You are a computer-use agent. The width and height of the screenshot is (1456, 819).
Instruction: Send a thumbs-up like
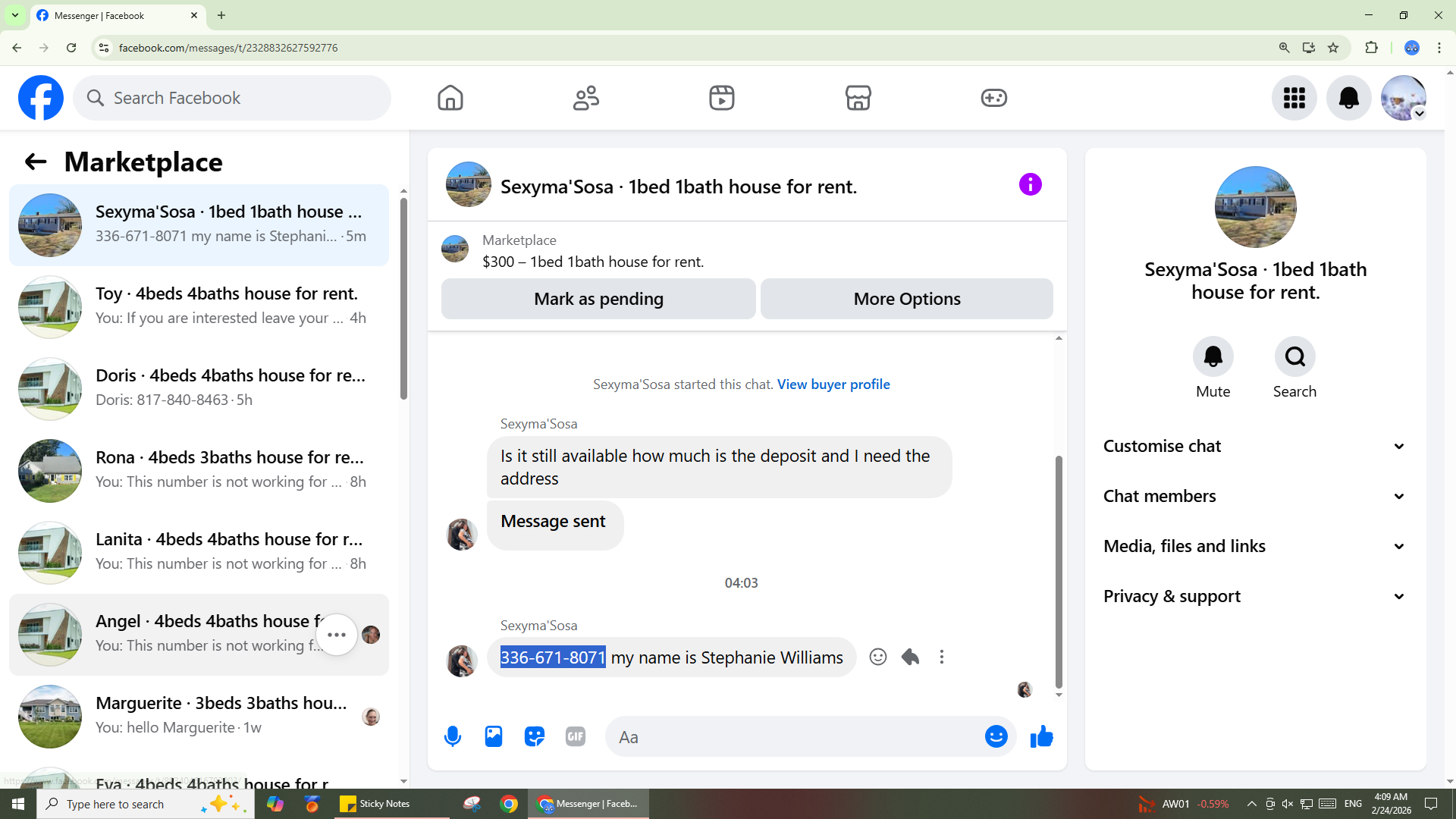click(x=1042, y=736)
